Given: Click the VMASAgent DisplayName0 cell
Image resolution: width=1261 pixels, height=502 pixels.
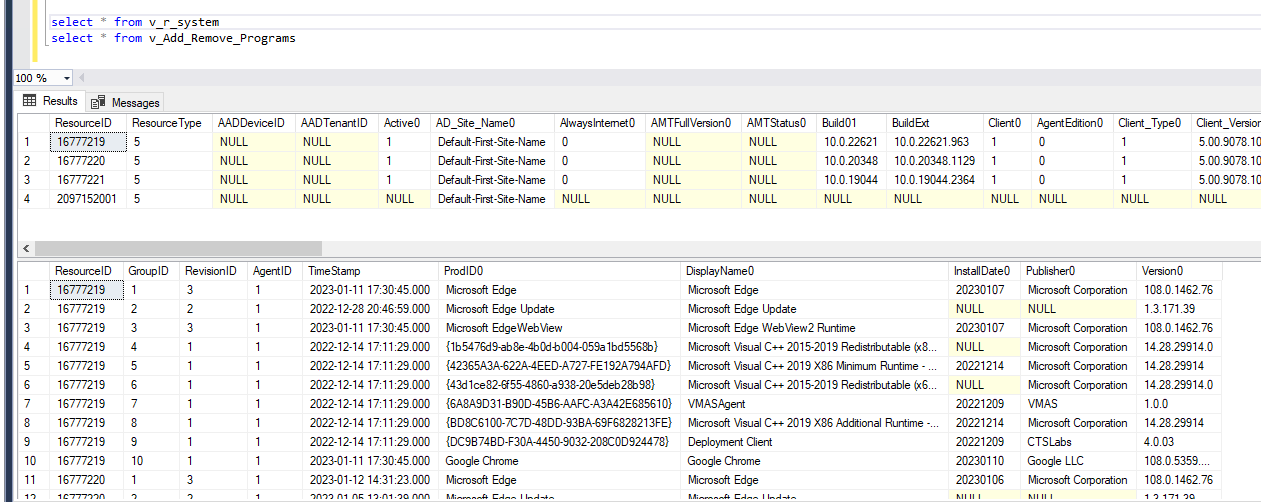Looking at the screenshot, I should [817, 404].
